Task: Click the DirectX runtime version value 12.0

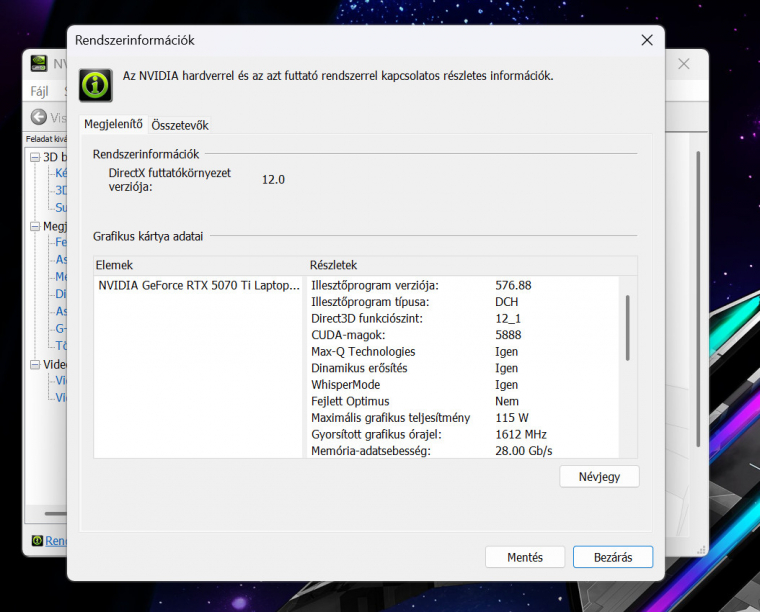Action: [273, 180]
